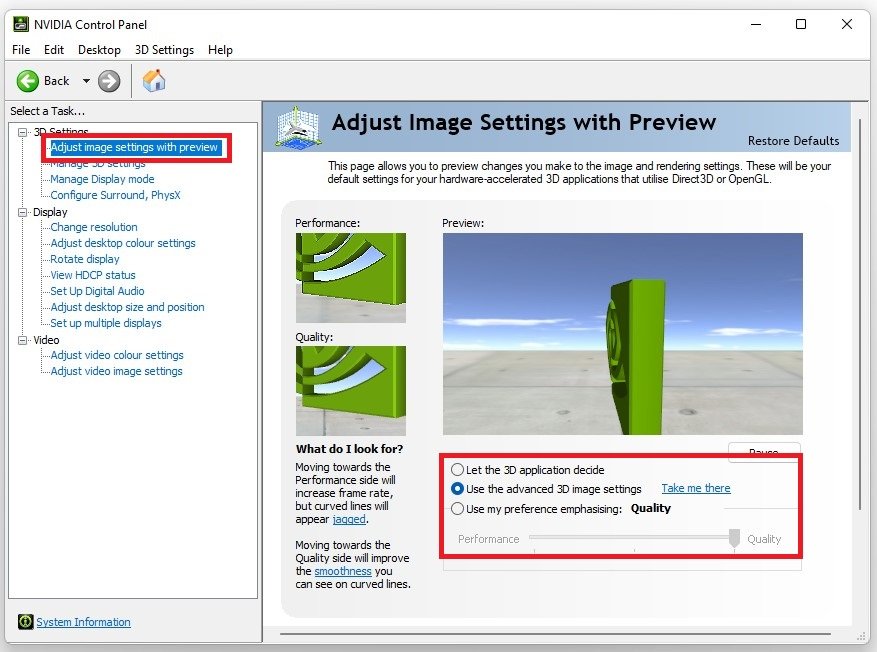Open the 3D Settings menu
This screenshot has height=652, width=877.
pos(164,50)
